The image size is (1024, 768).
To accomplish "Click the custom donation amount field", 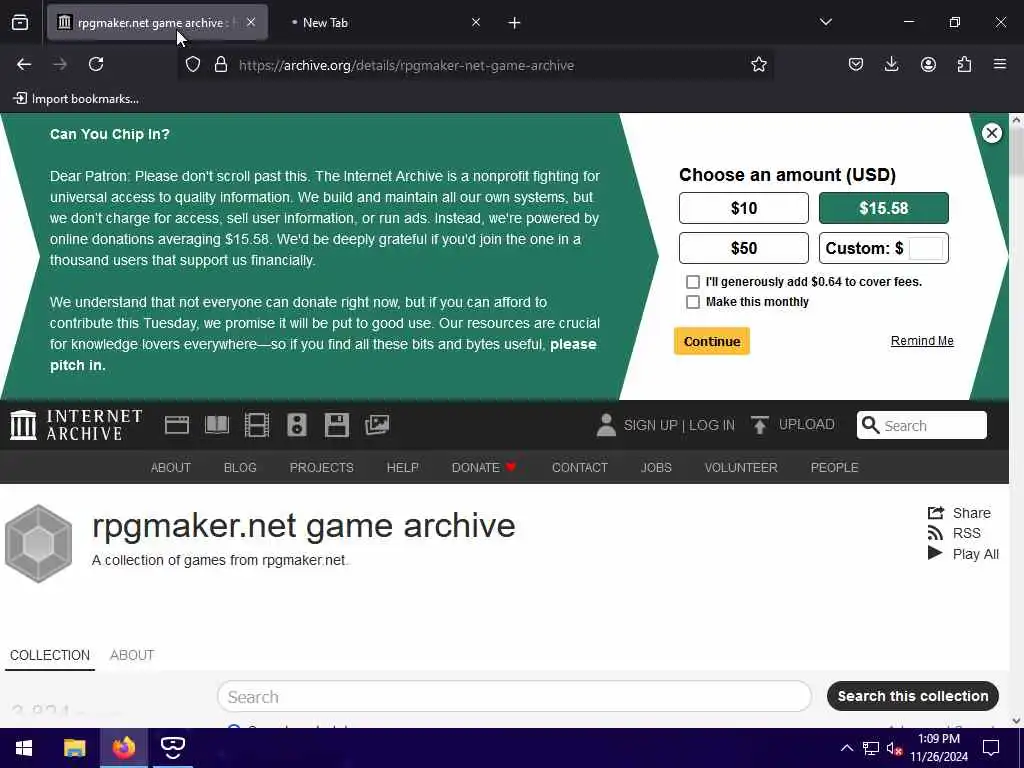I will point(925,248).
